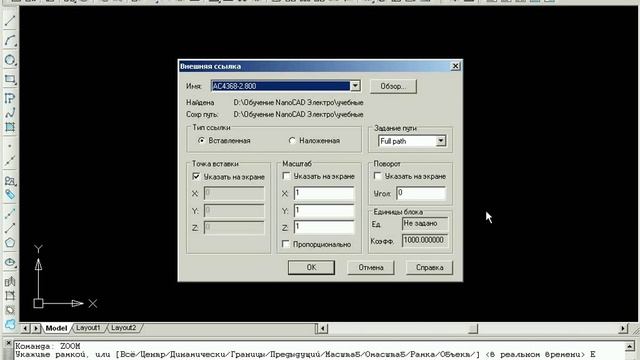Click the next layout tab arrow
Image resolution: width=640 pixels, height=360 pixels.
(36, 328)
